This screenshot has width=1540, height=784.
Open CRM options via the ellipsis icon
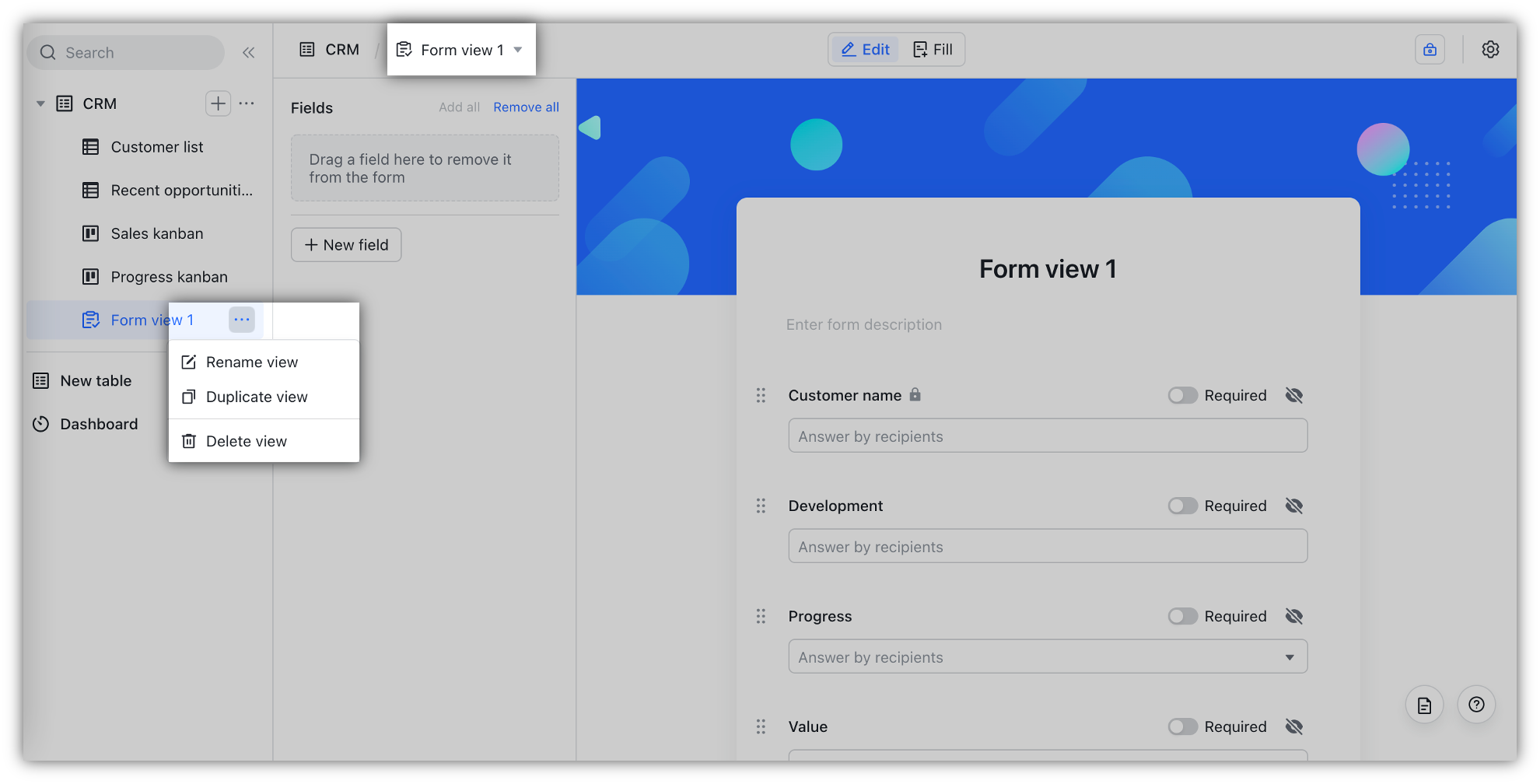click(x=247, y=103)
